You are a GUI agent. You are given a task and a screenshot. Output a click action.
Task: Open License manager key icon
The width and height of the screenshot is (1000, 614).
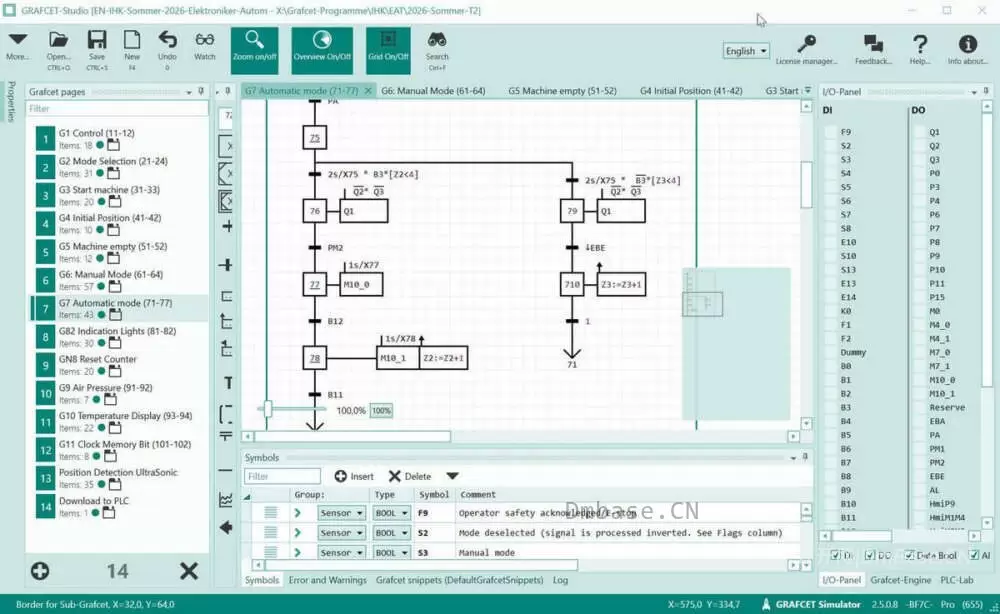pos(806,50)
